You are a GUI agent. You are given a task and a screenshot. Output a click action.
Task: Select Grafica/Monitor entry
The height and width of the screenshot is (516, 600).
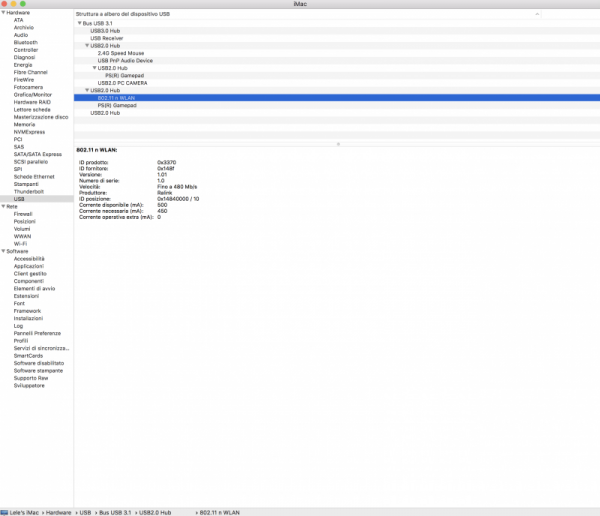33,95
